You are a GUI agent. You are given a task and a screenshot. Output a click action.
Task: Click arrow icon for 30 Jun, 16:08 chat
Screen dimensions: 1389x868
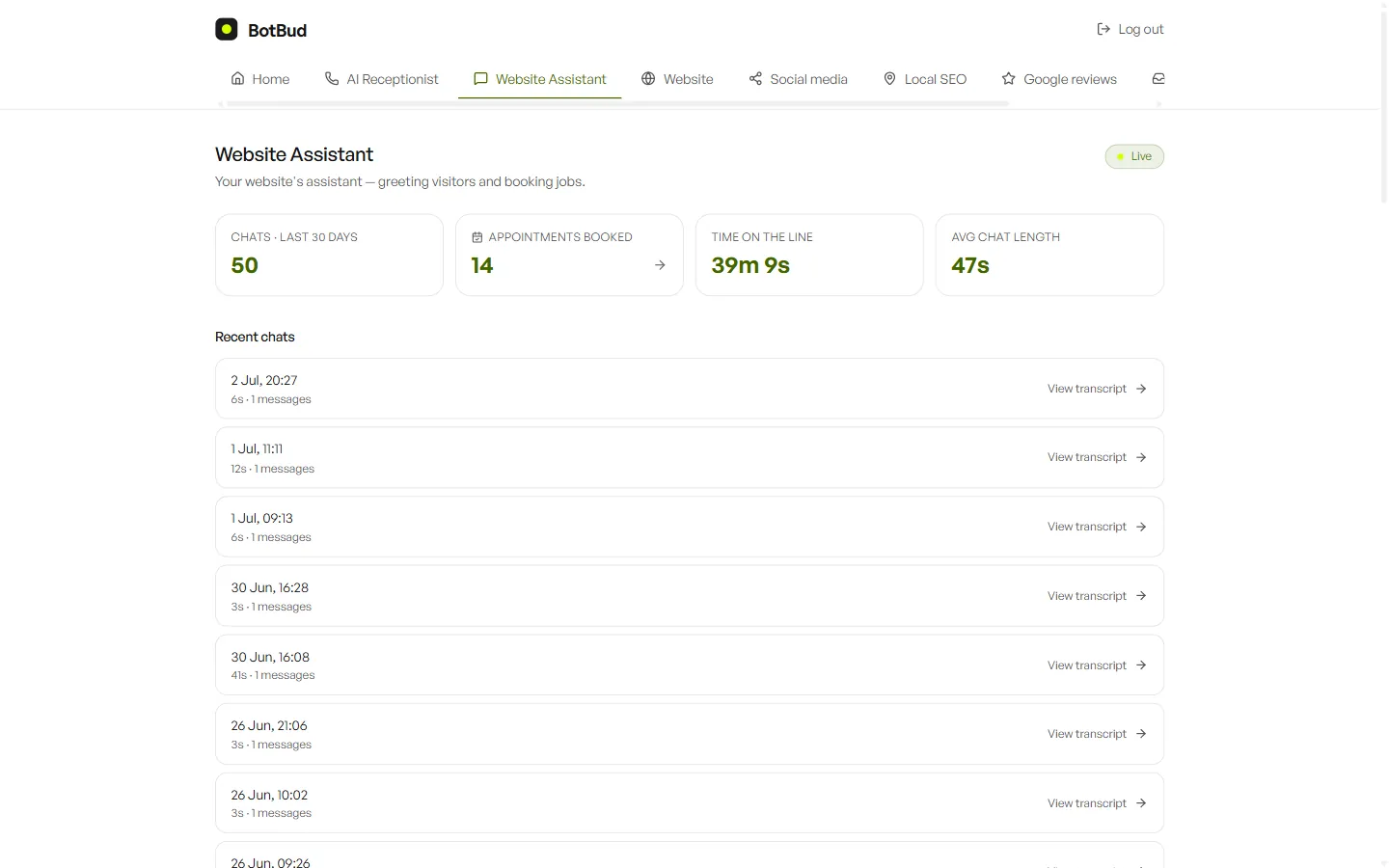point(1141,665)
